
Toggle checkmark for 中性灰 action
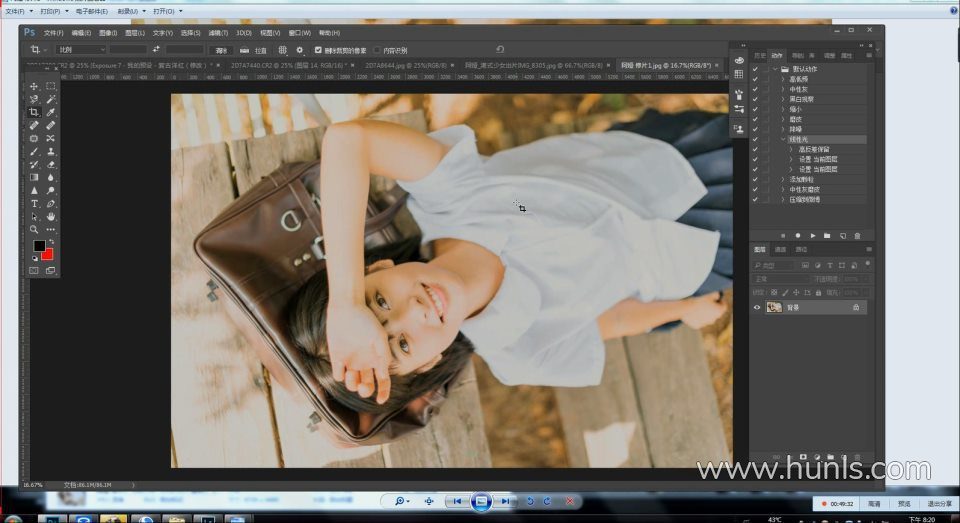point(755,89)
